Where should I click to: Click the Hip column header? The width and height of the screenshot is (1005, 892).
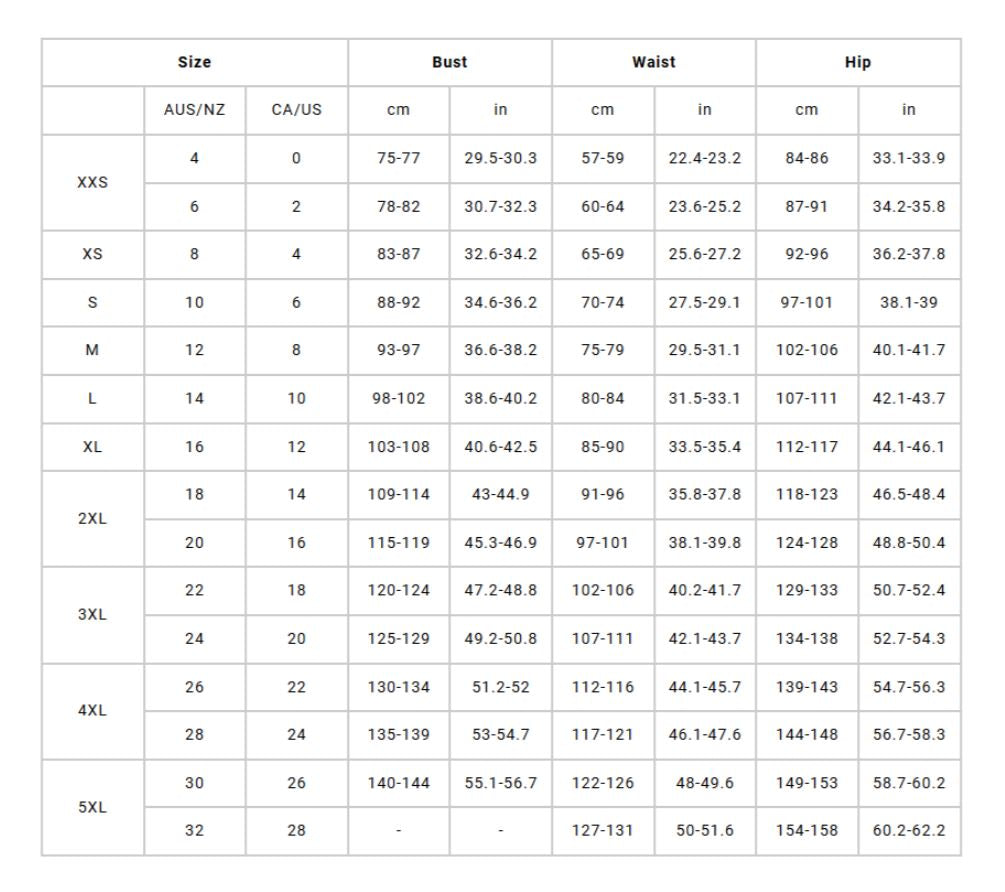pos(857,62)
